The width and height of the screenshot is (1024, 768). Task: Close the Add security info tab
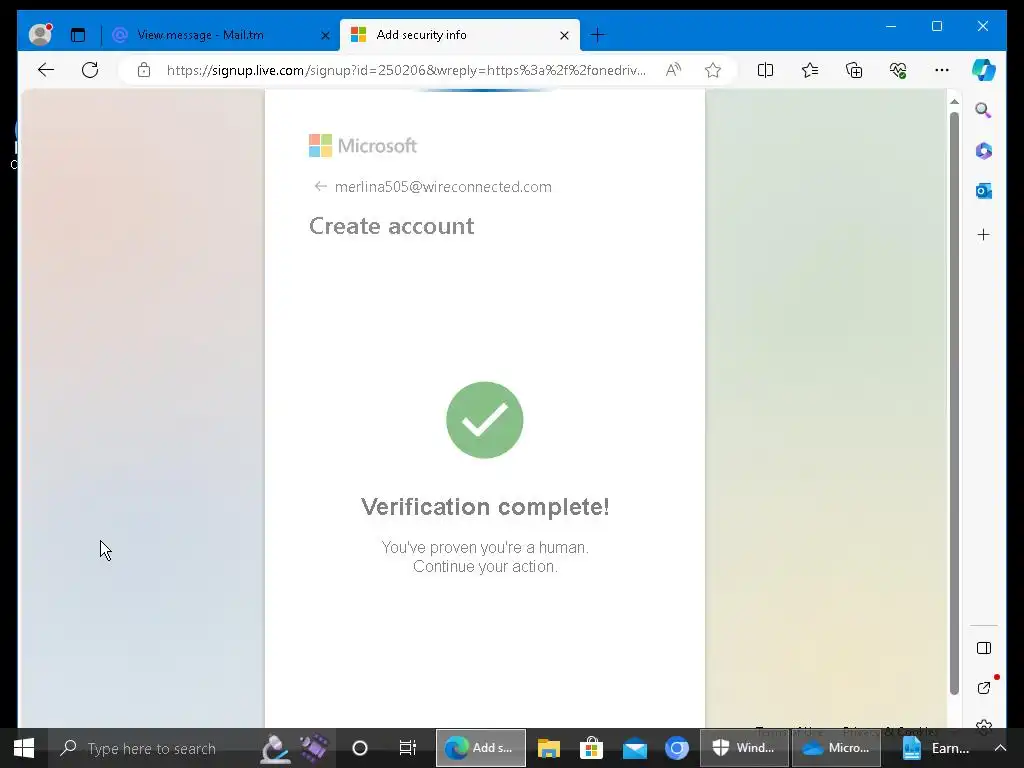pos(564,35)
